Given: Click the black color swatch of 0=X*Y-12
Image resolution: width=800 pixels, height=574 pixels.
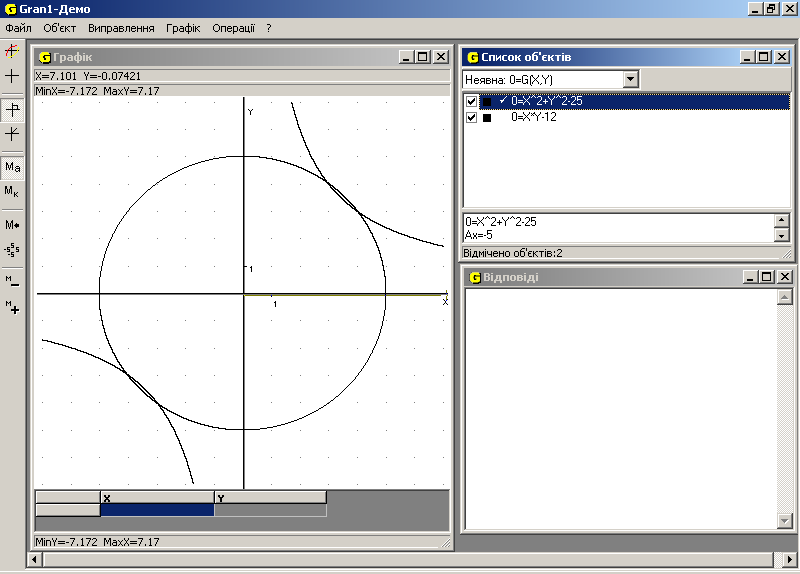Looking at the screenshot, I should [x=487, y=117].
